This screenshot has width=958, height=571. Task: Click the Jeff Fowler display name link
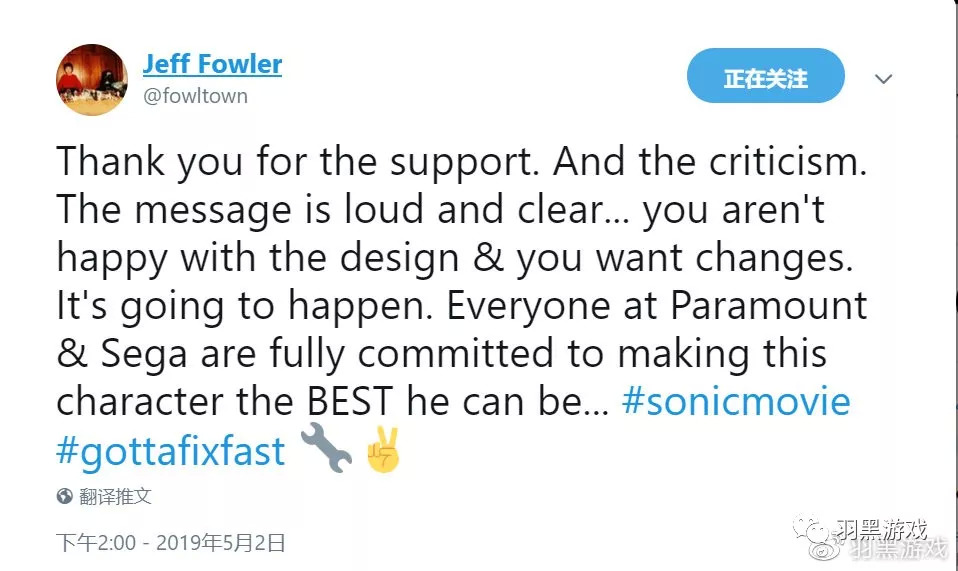pyautogui.click(x=212, y=65)
